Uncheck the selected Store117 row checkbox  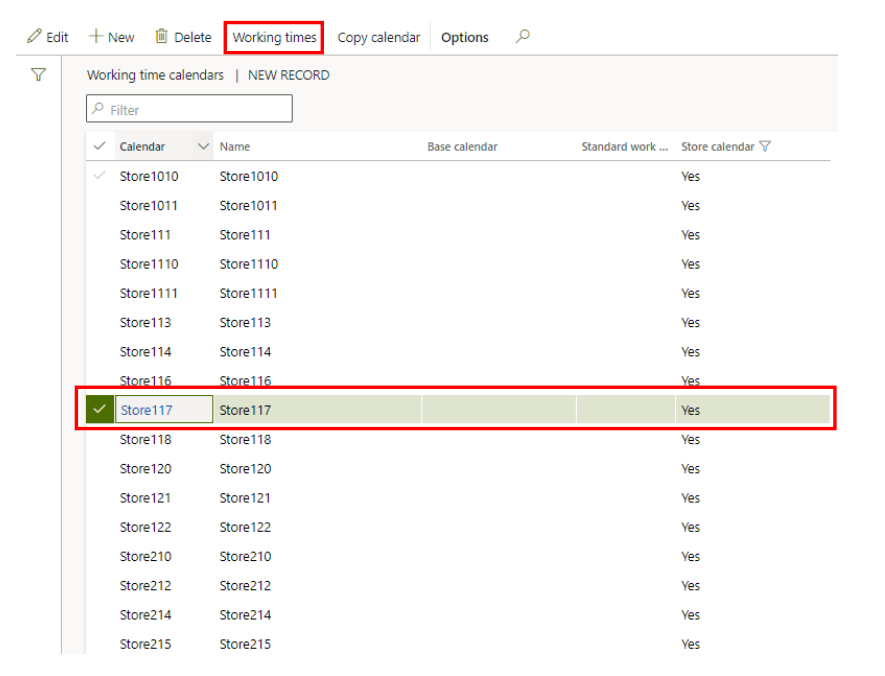click(x=99, y=410)
